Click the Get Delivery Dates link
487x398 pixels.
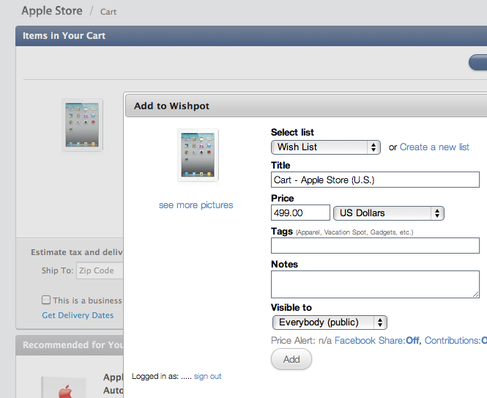coord(78,315)
